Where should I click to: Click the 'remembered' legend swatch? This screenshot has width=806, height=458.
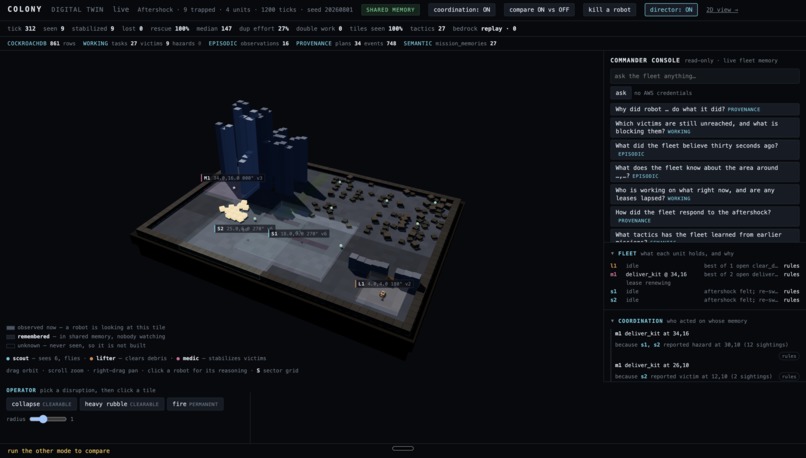pos(10,337)
